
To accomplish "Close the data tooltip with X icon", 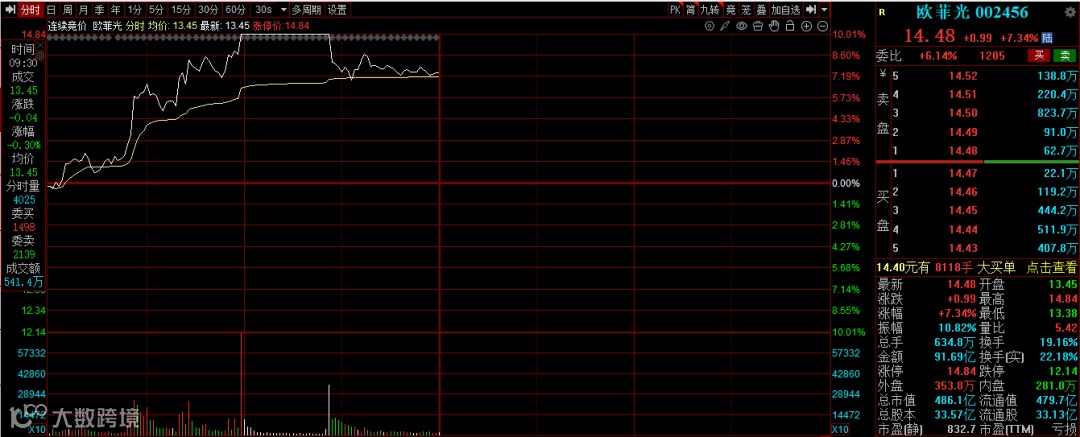I will [x=40, y=44].
